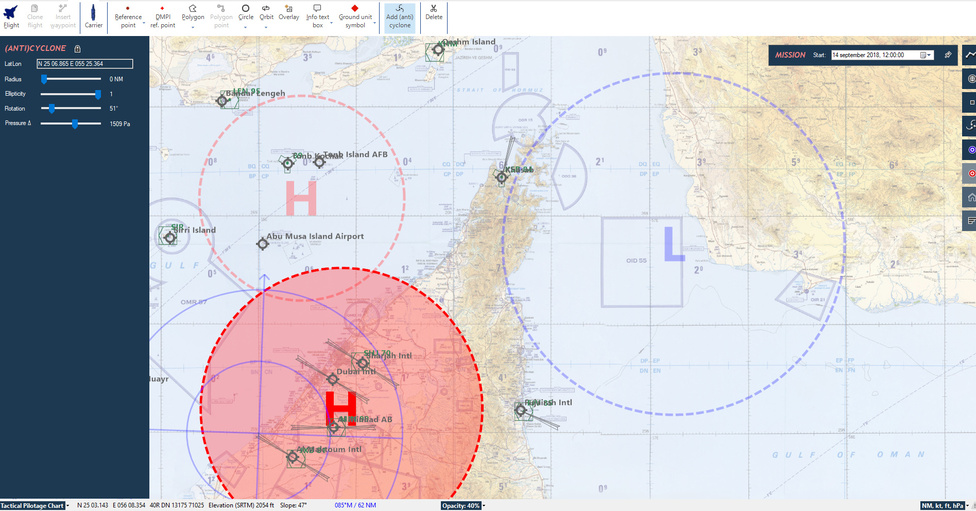The image size is (976, 511).
Task: Select the DMPI ref. point tool
Action: pos(162,16)
